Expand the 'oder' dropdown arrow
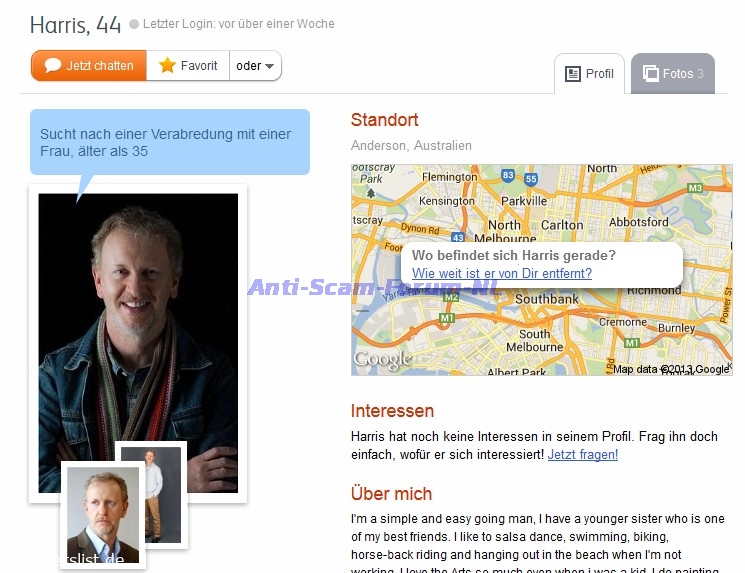The width and height of the screenshot is (745, 573). coord(269,66)
